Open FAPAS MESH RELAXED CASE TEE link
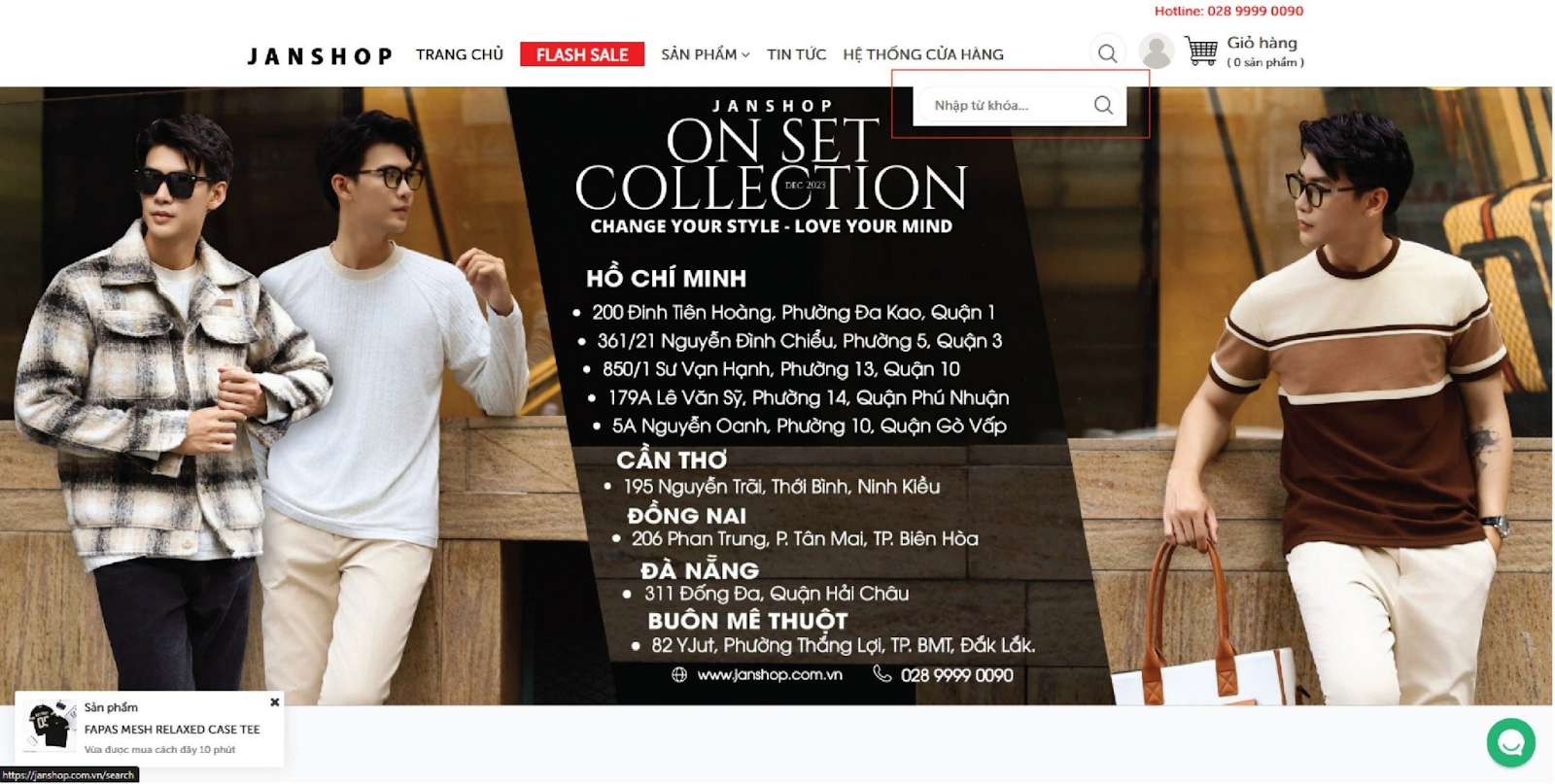The image size is (1555, 784). (x=172, y=729)
